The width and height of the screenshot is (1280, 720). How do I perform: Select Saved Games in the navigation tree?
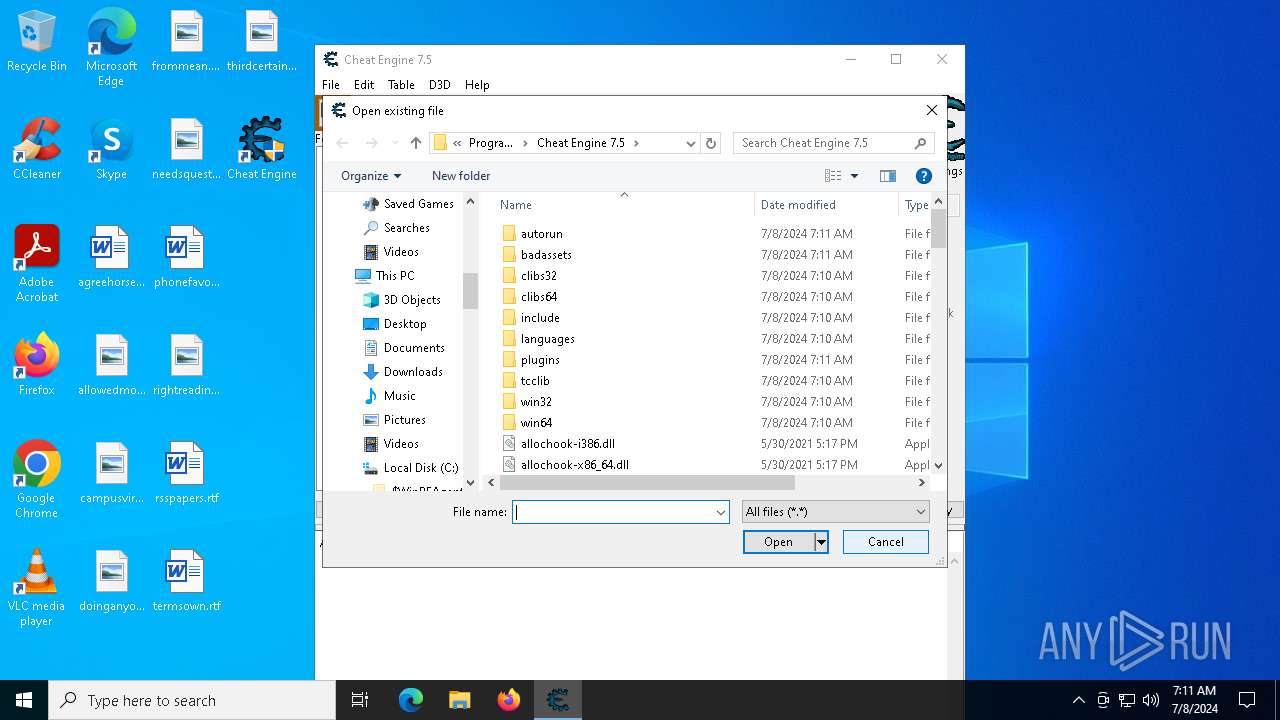[x=418, y=204]
